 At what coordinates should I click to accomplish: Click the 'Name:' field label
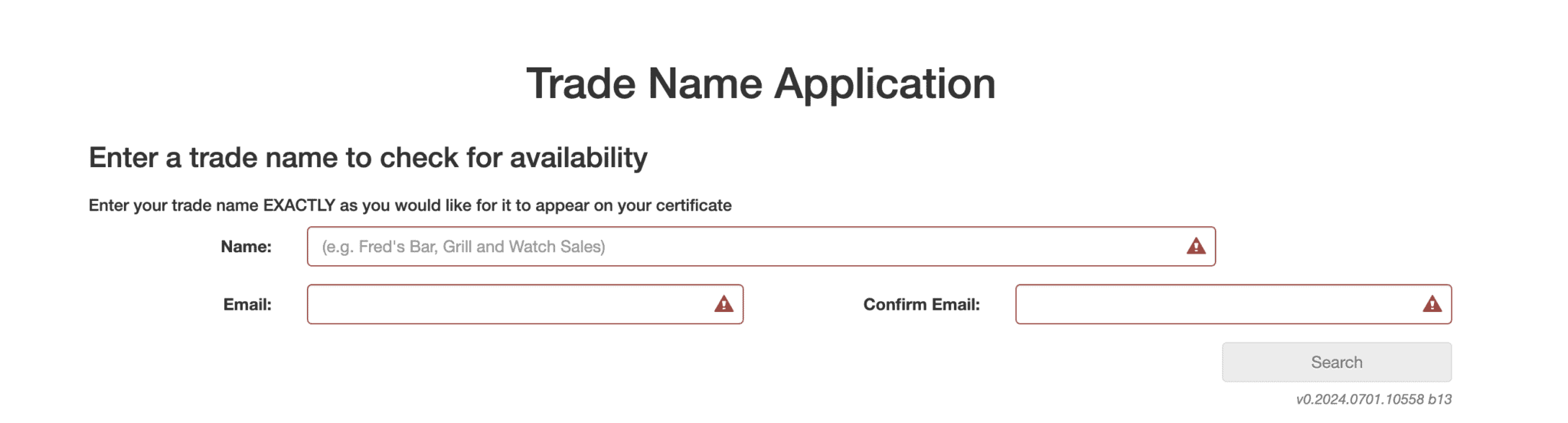[x=246, y=247]
